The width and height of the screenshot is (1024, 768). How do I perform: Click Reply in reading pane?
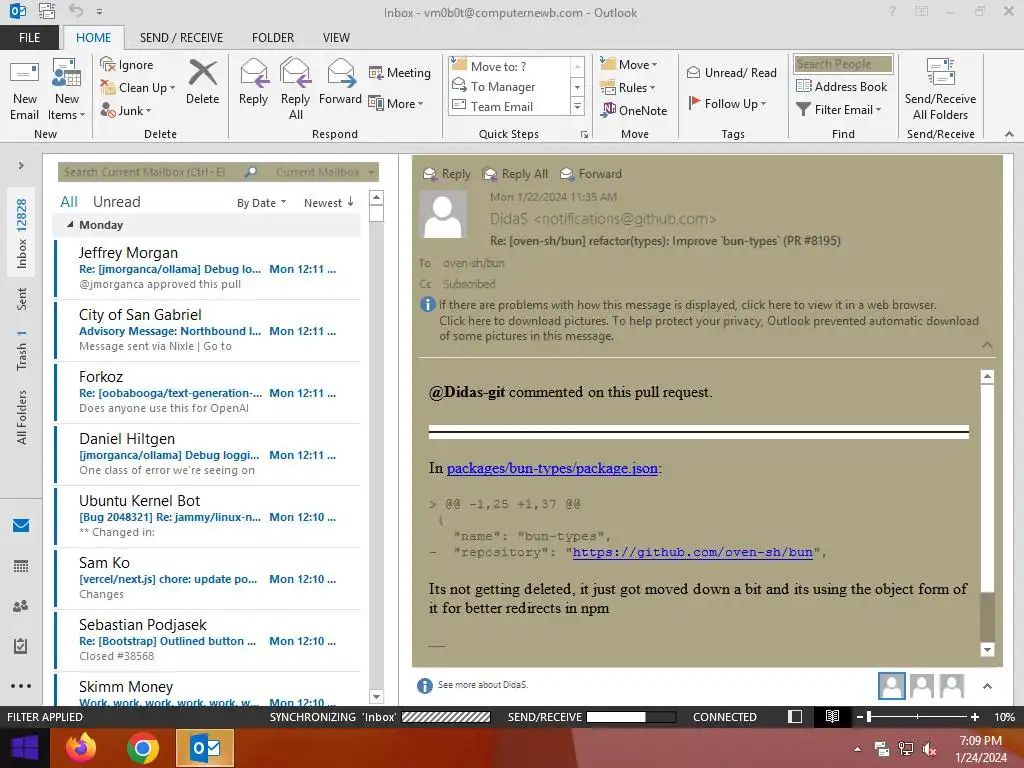click(447, 174)
